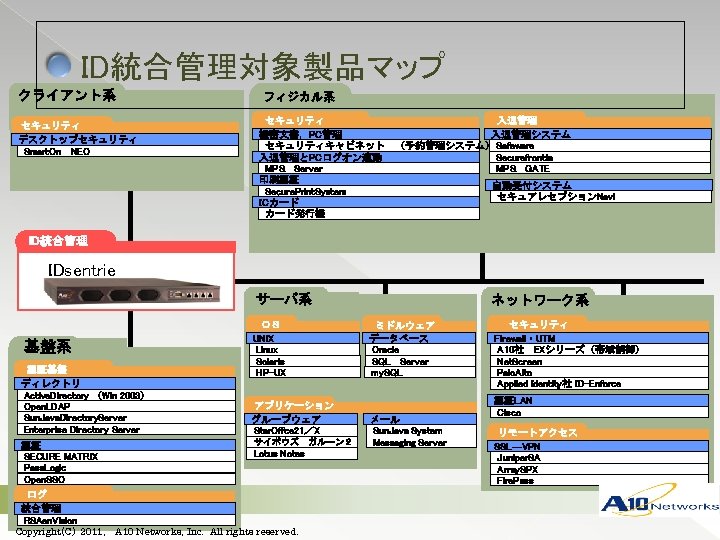Select the IDsentrie product name text
Viewport: 720px width, 540px height.
81,270
